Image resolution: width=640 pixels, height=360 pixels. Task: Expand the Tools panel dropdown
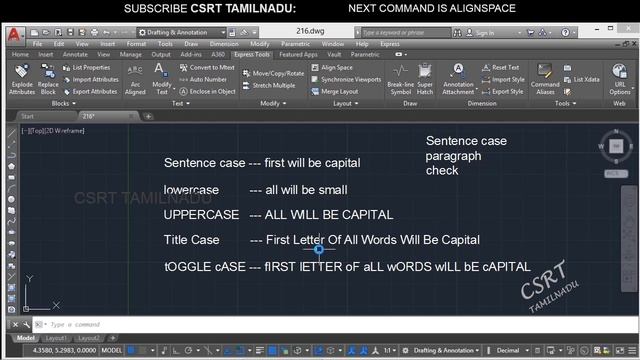[565, 104]
